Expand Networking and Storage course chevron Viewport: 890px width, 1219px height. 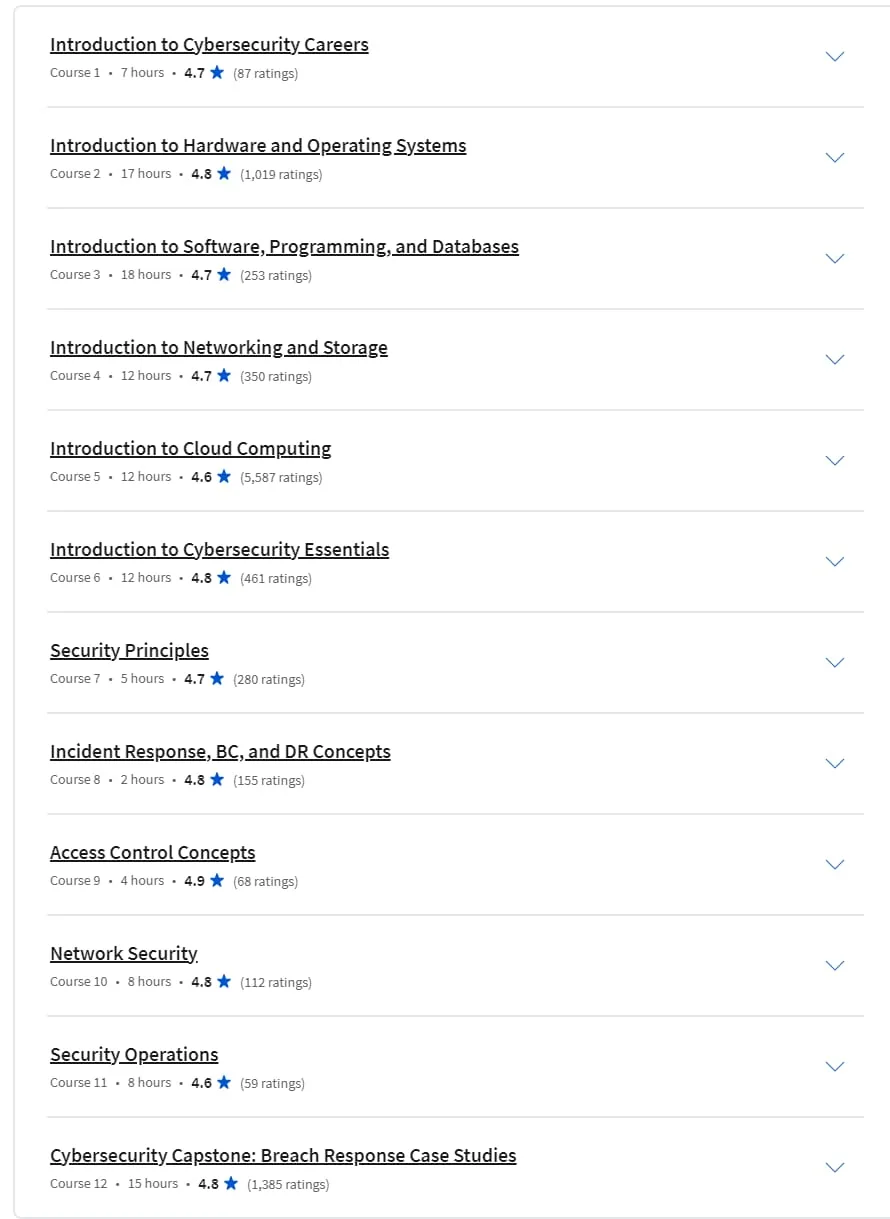(x=835, y=360)
